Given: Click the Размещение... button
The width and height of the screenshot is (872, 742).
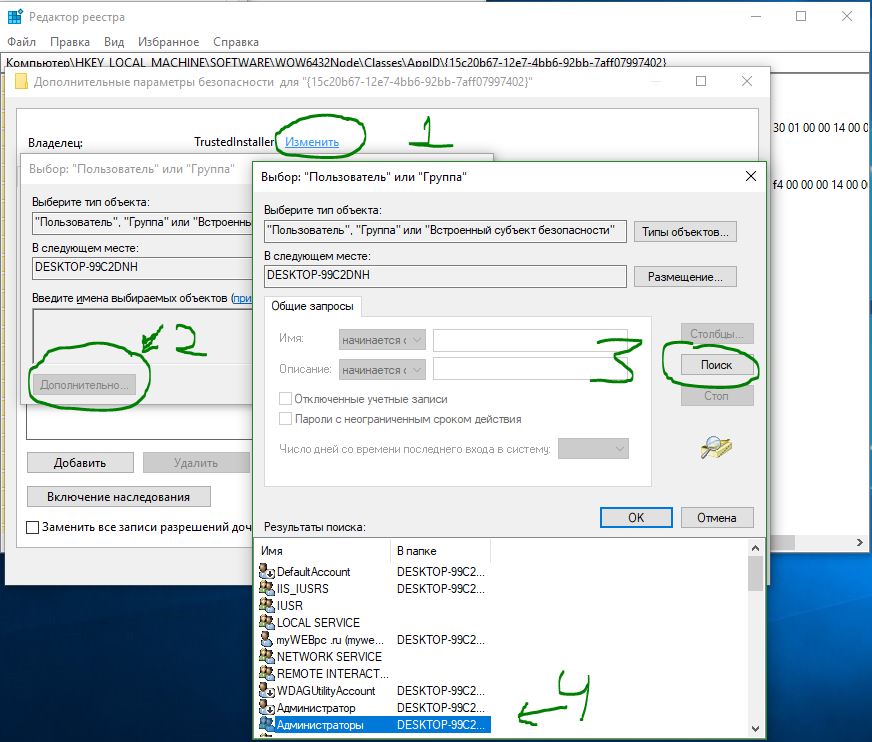Looking at the screenshot, I should pyautogui.click(x=685, y=276).
